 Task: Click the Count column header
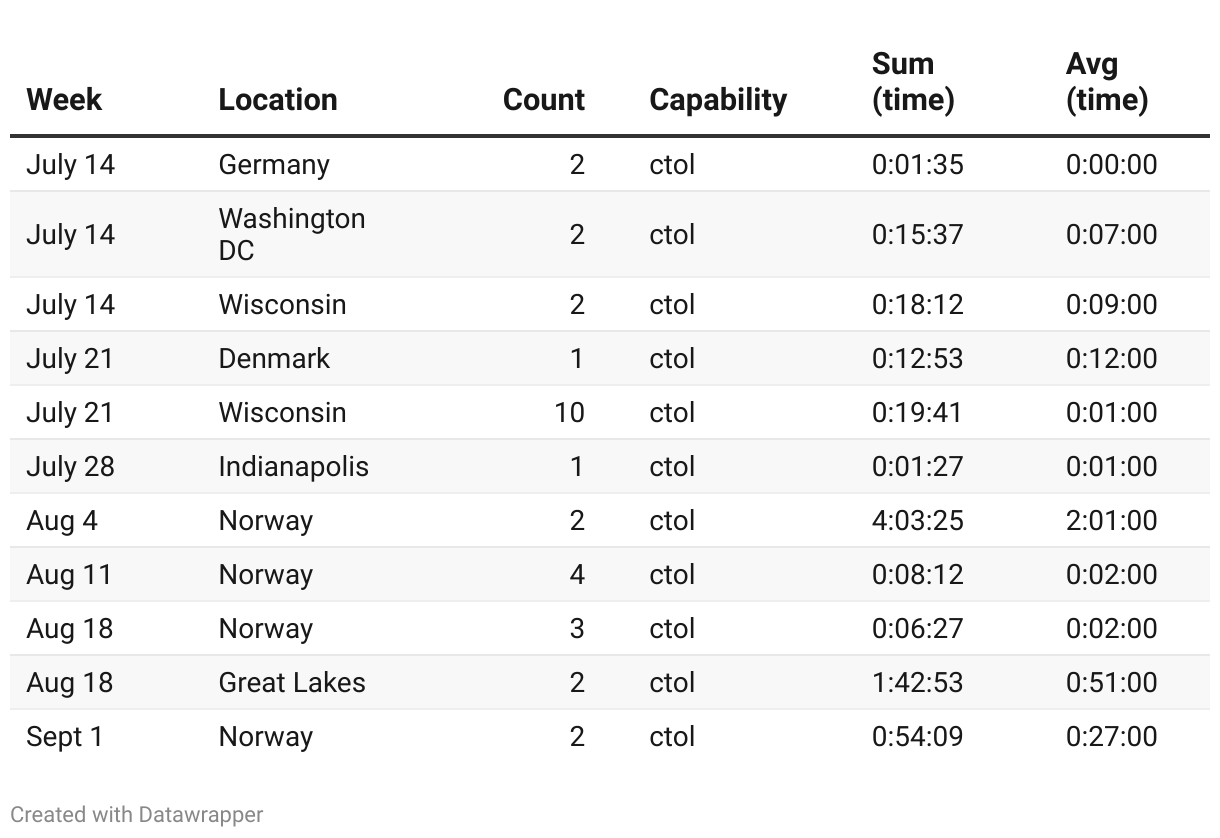tap(543, 99)
